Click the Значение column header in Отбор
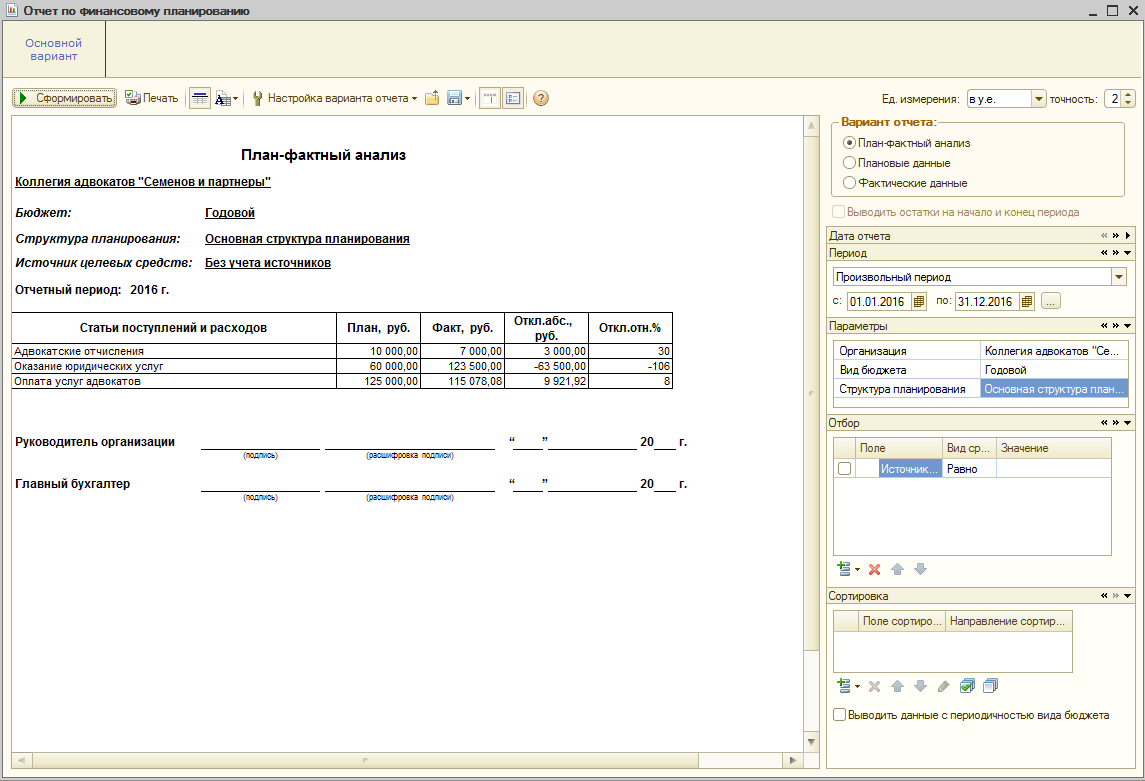Screen dimensions: 1145x781 (x=1054, y=448)
